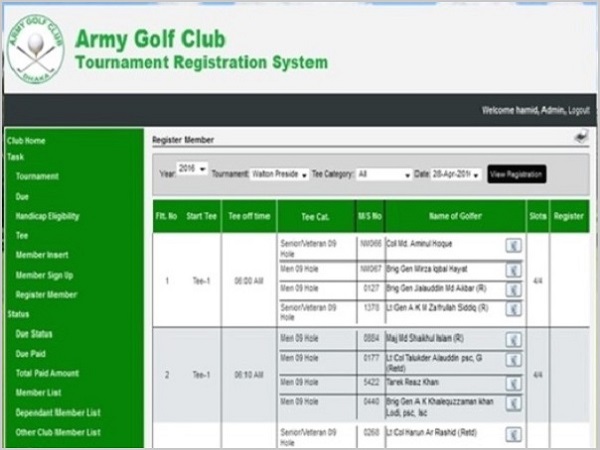Screen dimensions: 600x450
Task: Open Register Member in sidebar
Action: [46, 295]
